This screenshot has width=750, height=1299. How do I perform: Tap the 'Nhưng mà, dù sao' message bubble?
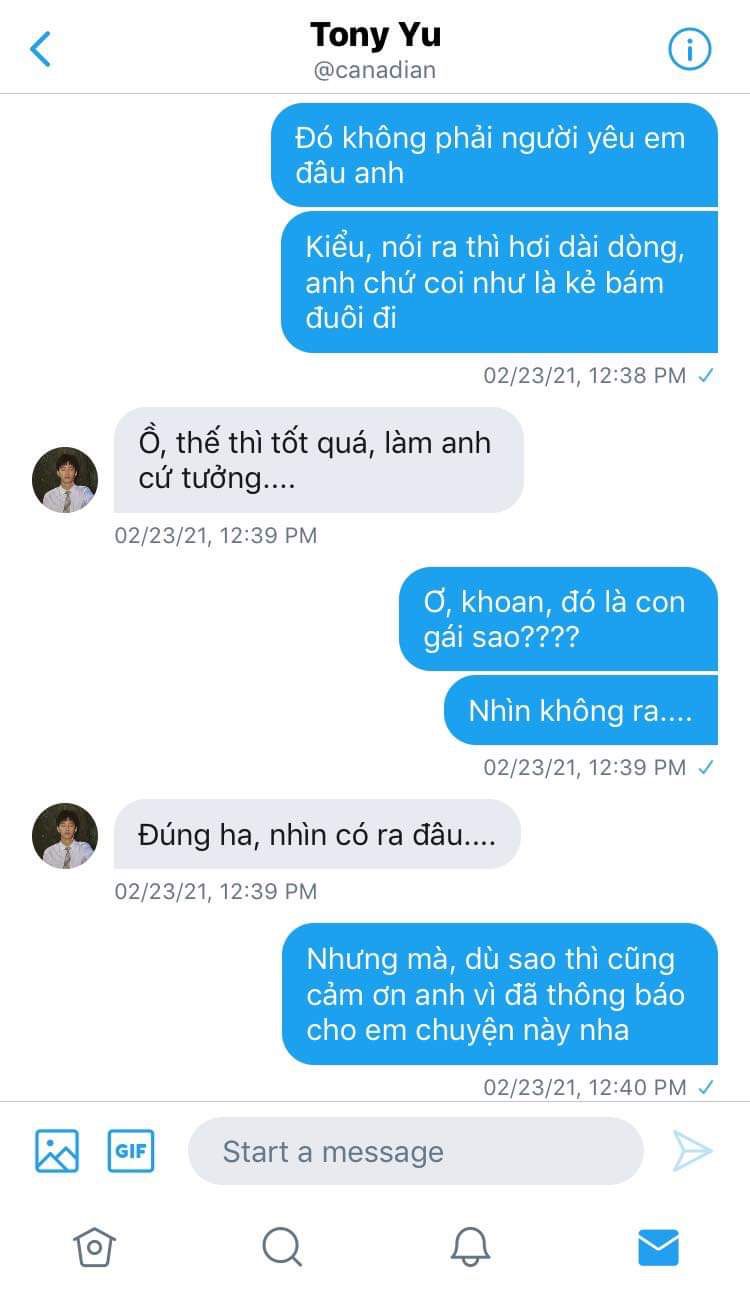pyautogui.click(x=500, y=994)
